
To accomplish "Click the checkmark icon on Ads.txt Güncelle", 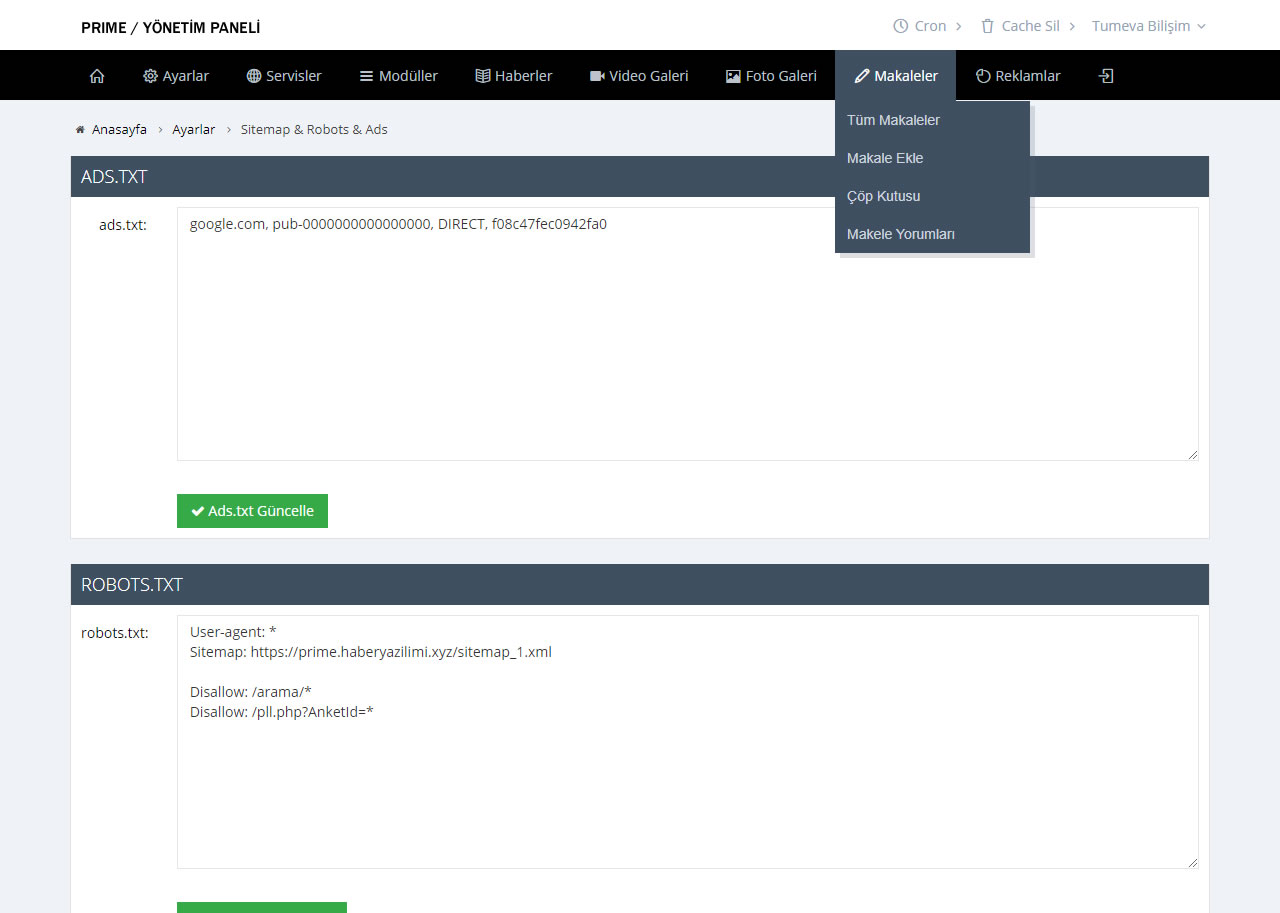I will pos(198,511).
